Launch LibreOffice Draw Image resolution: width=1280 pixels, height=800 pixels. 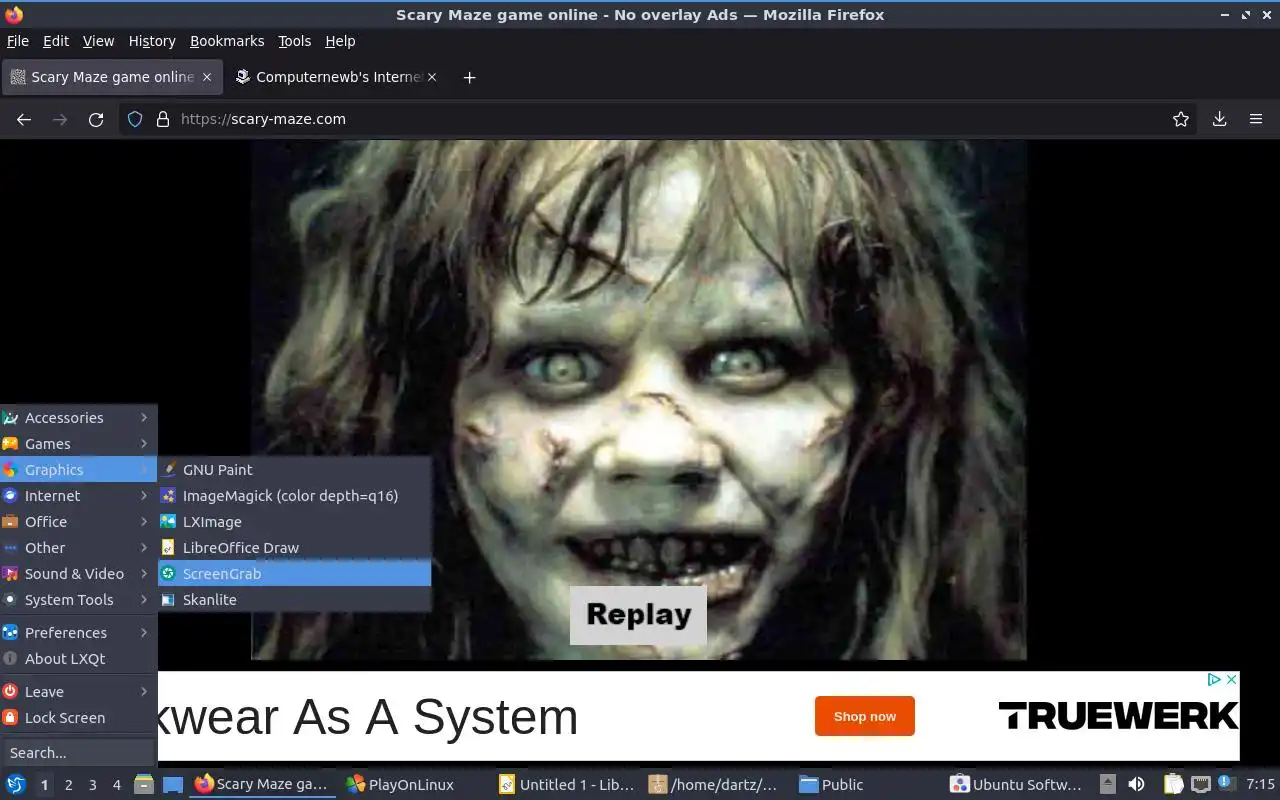tap(295, 548)
